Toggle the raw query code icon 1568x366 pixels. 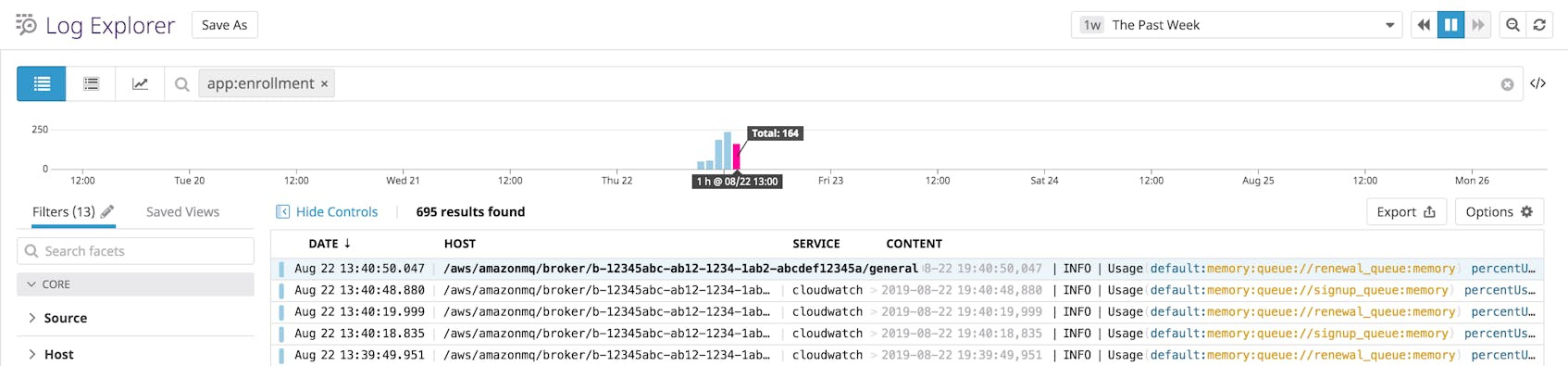(x=1537, y=83)
